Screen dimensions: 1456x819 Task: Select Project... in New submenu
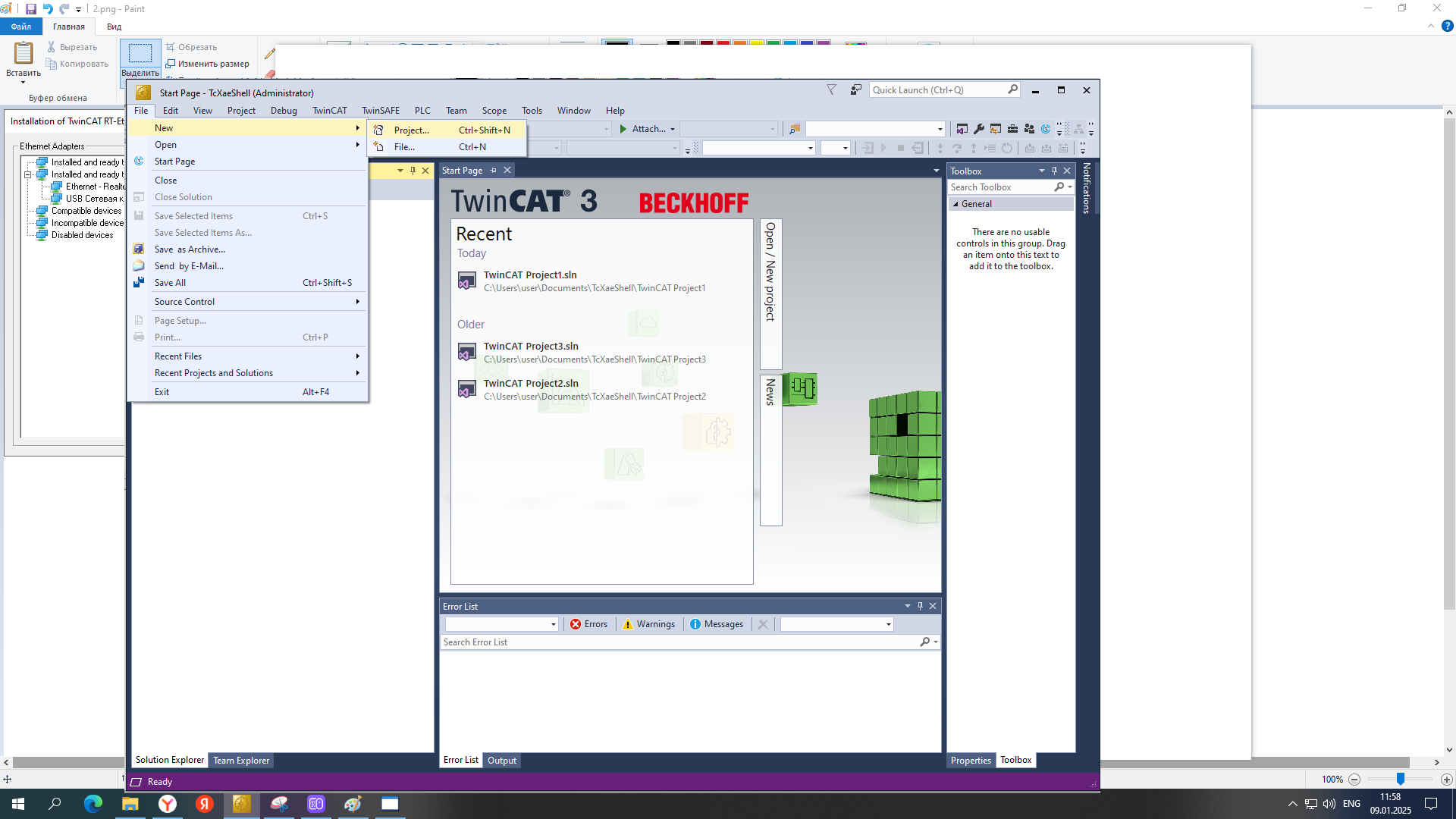click(447, 130)
